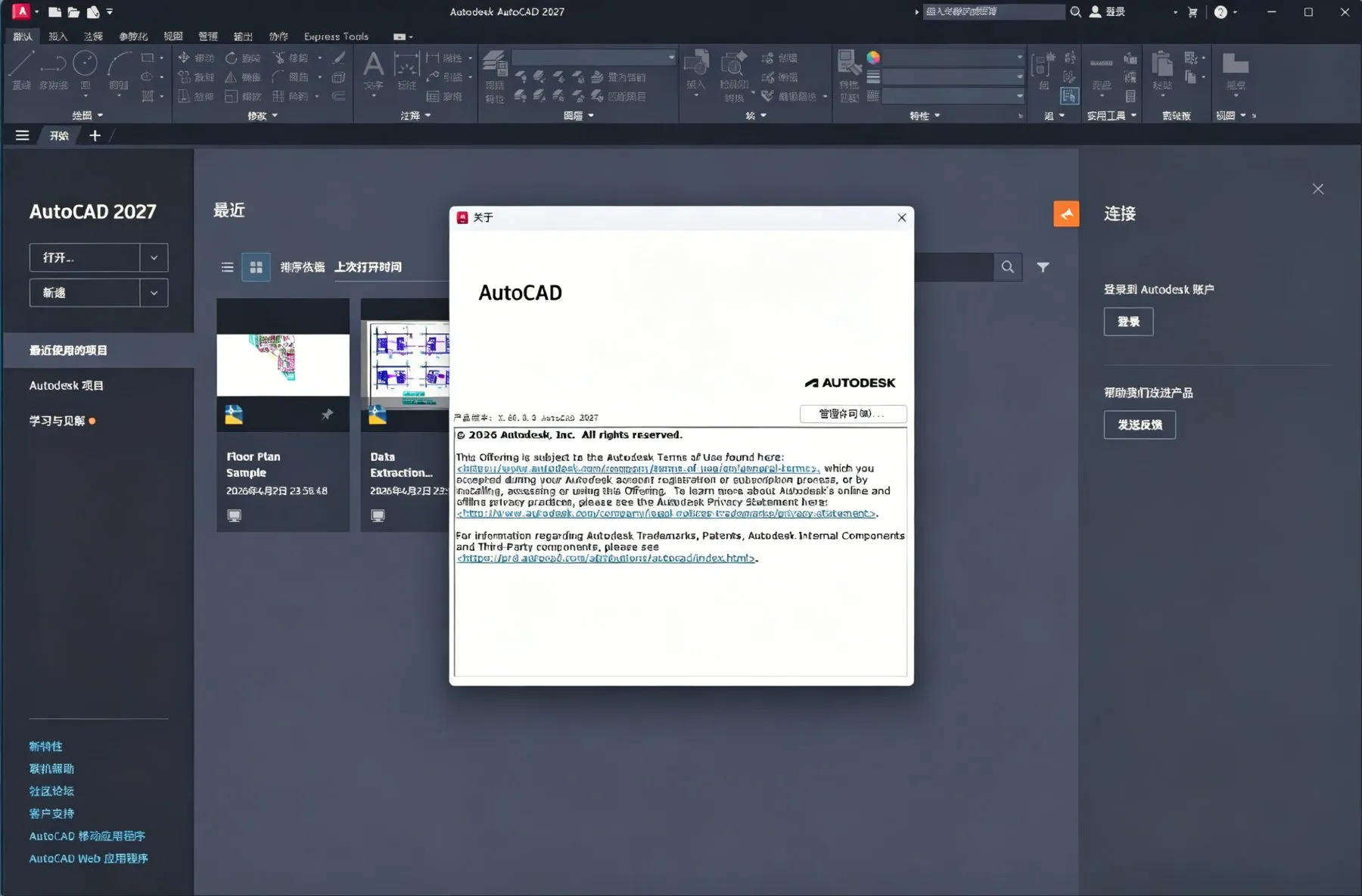Viewport: 1362px width, 896px height.
Task: Click the Mirror (镜像) tool icon
Action: coord(232,76)
